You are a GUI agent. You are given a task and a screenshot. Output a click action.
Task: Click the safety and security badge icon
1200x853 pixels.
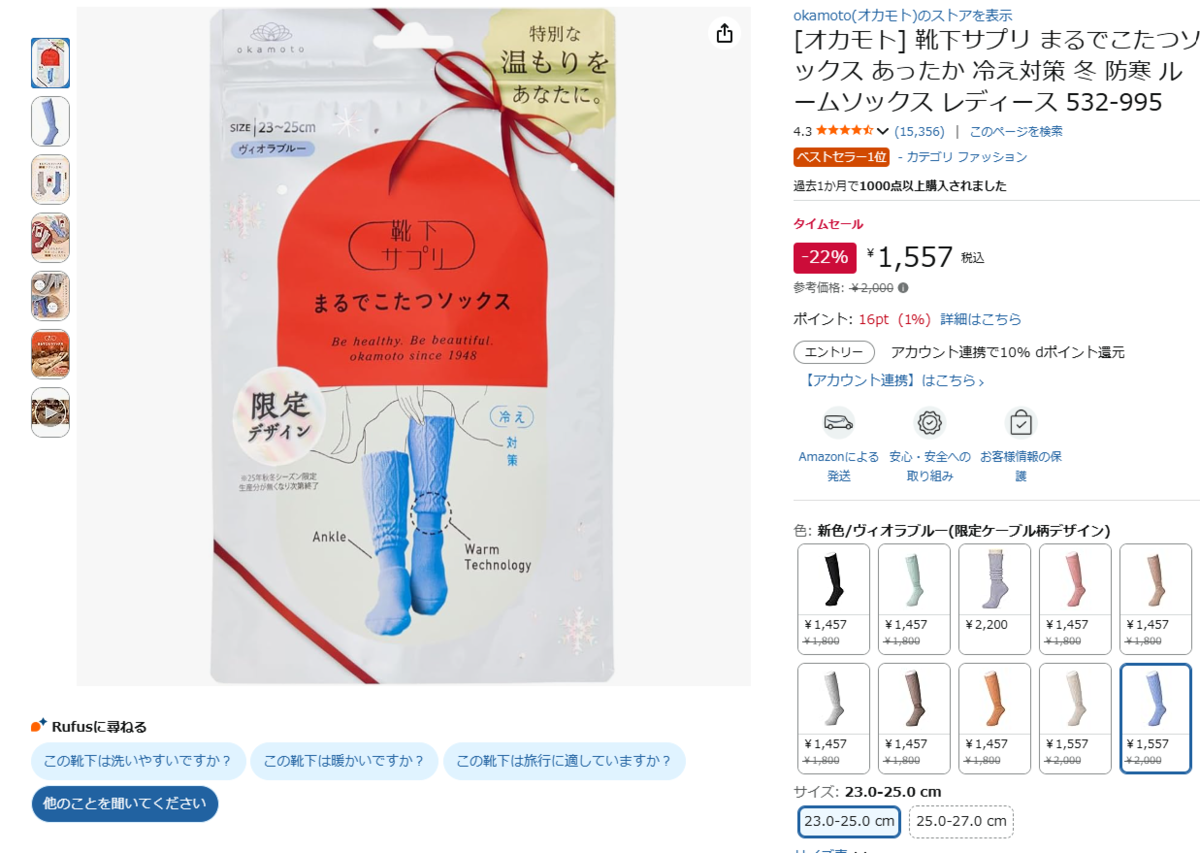click(930, 422)
